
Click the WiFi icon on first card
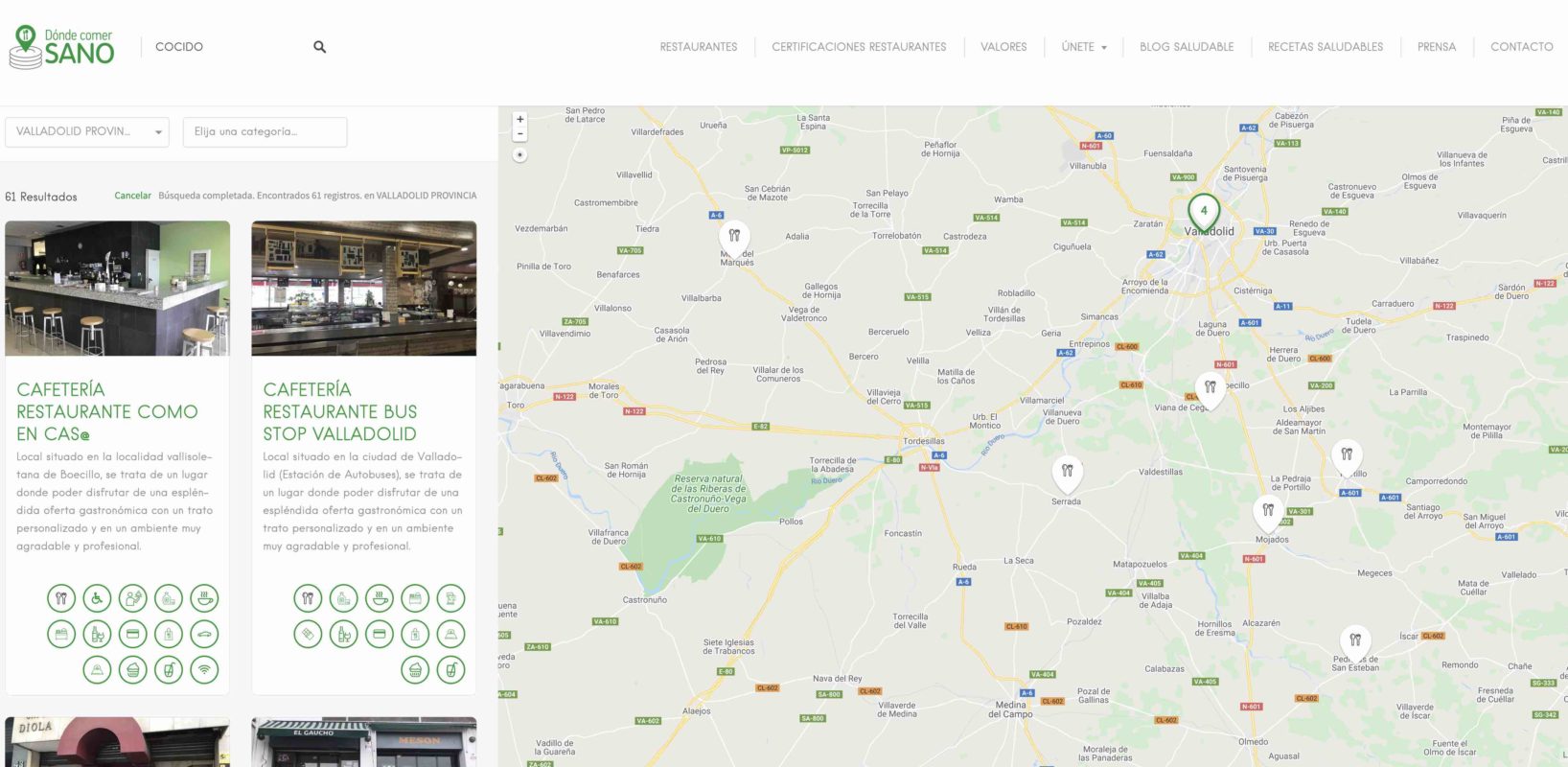(204, 669)
